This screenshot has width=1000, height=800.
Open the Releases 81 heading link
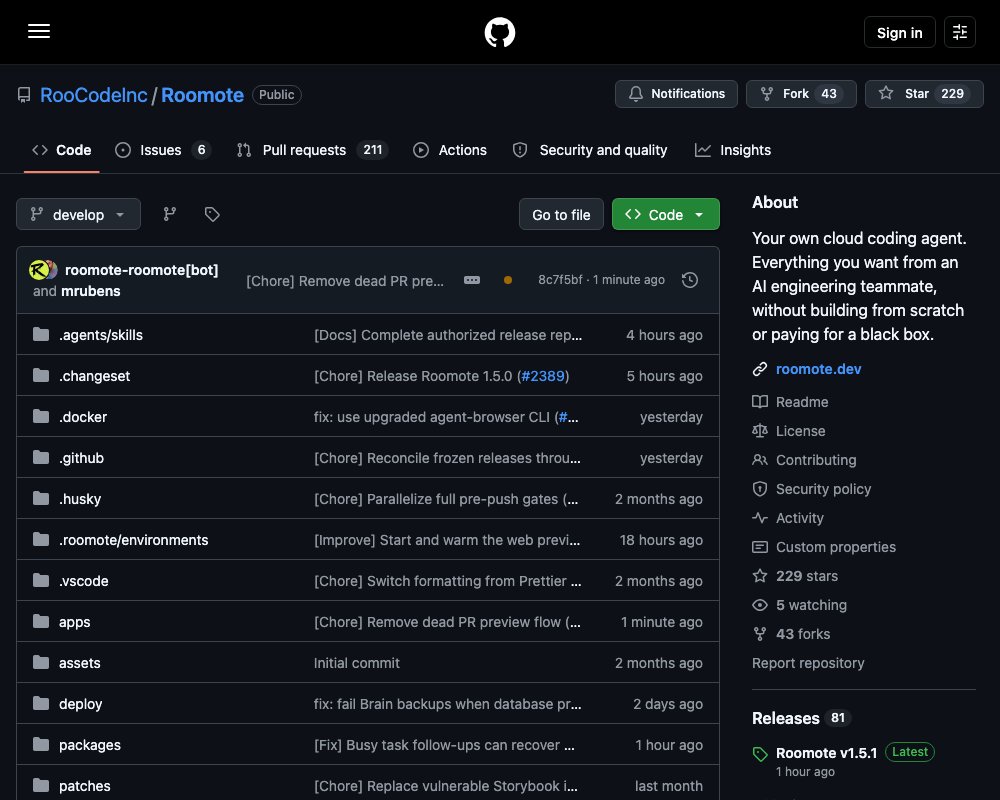[x=801, y=718]
